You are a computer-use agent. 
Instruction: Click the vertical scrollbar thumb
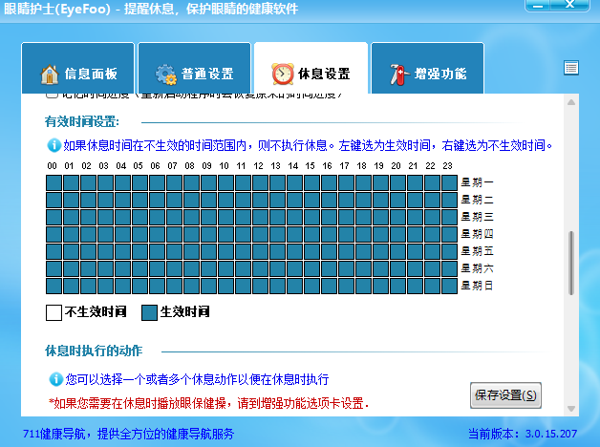[572, 262]
